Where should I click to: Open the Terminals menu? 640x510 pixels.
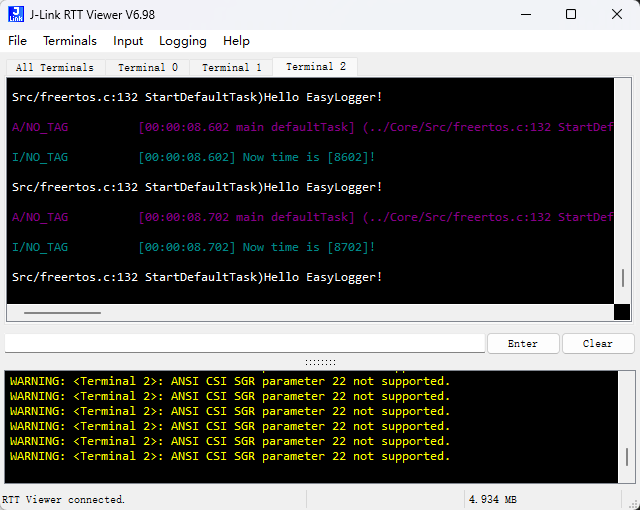(70, 41)
